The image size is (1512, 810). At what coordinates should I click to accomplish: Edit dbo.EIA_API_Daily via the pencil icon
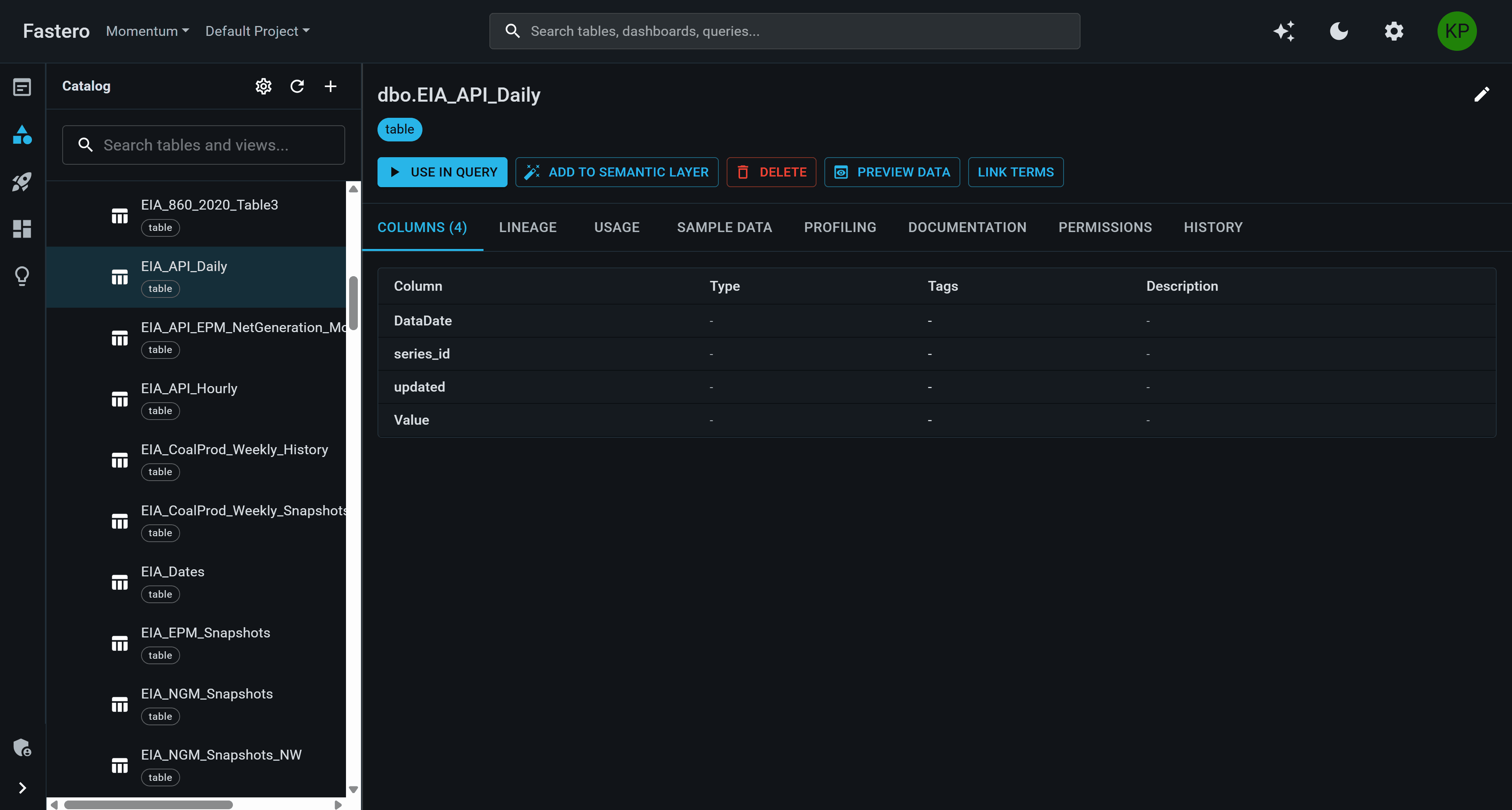(x=1482, y=95)
